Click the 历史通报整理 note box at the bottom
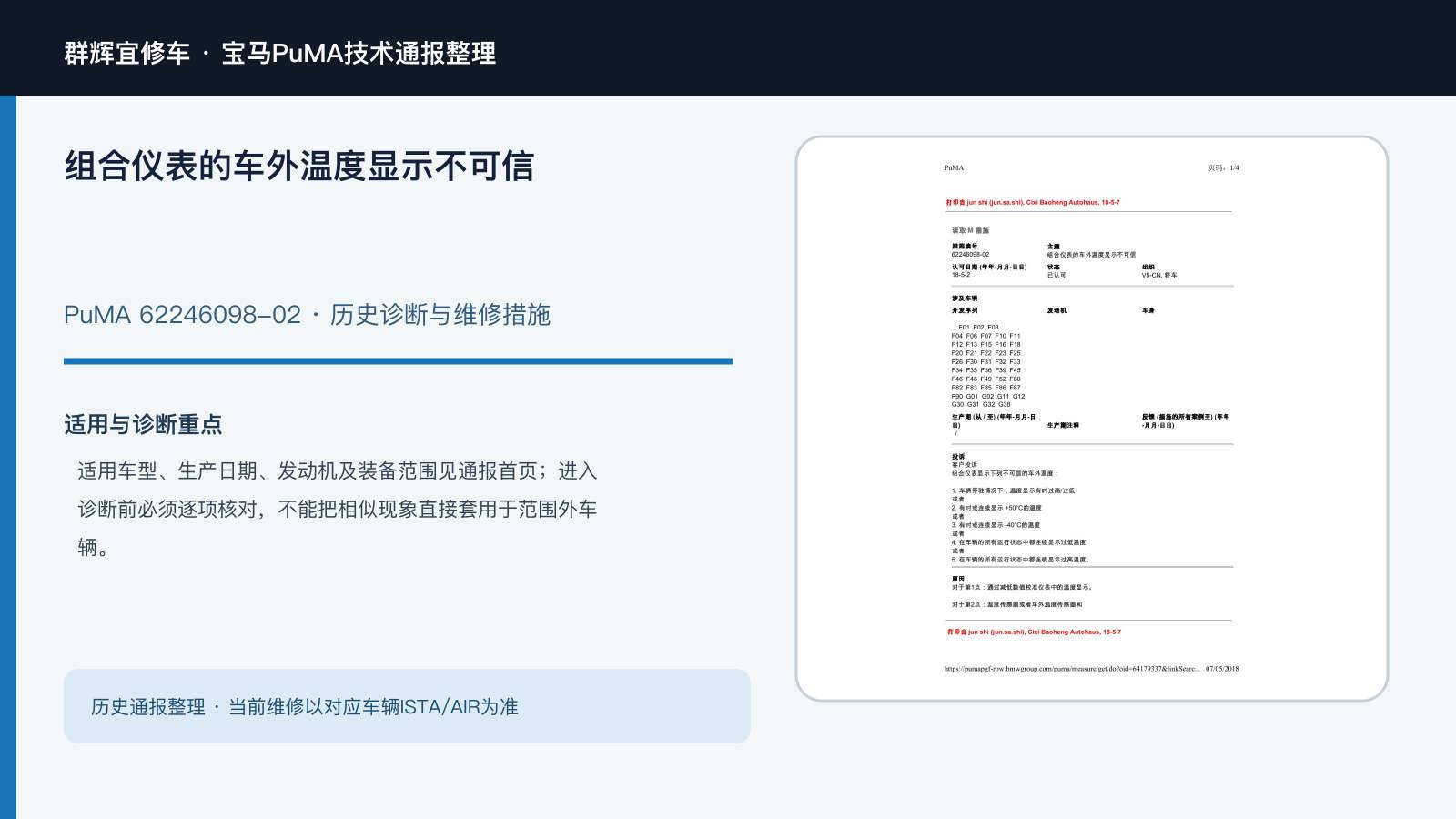Screen dimensions: 1456x819 point(407,706)
